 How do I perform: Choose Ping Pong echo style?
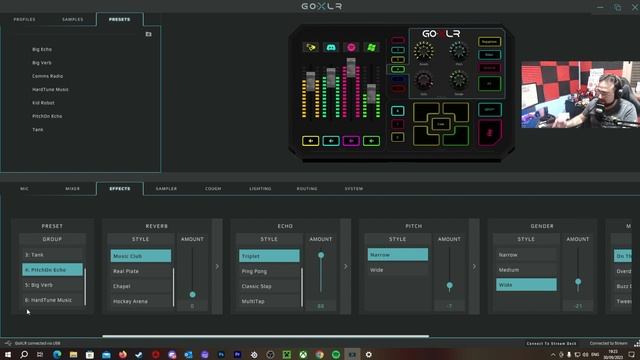[269, 271]
